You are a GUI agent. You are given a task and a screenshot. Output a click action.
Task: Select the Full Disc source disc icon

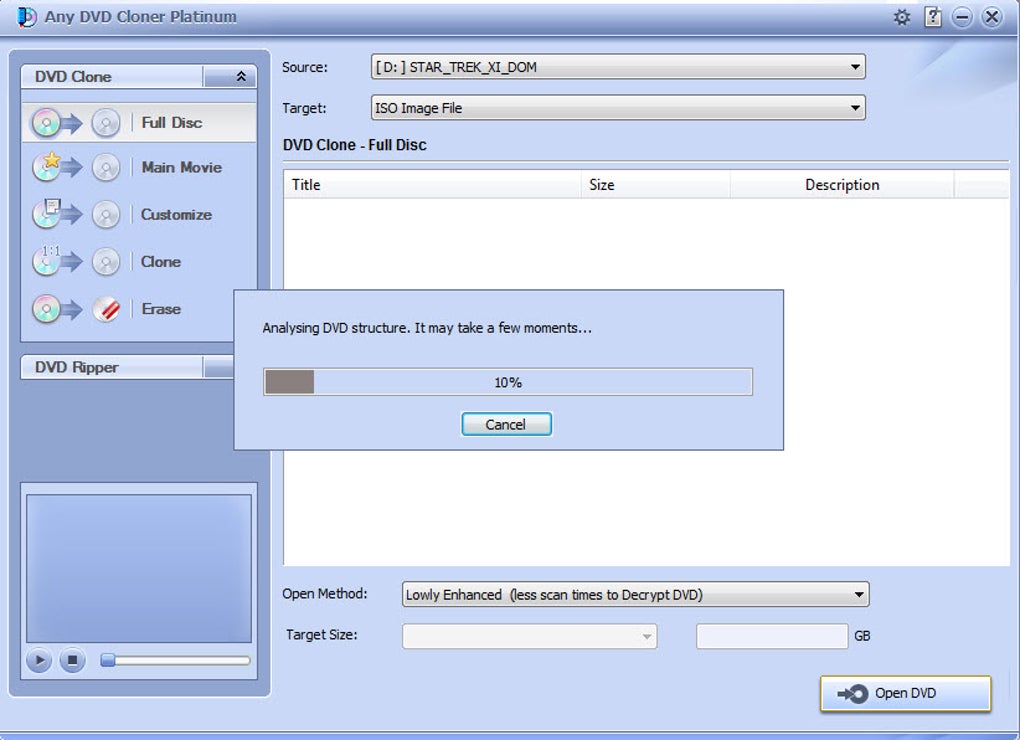(x=46, y=122)
